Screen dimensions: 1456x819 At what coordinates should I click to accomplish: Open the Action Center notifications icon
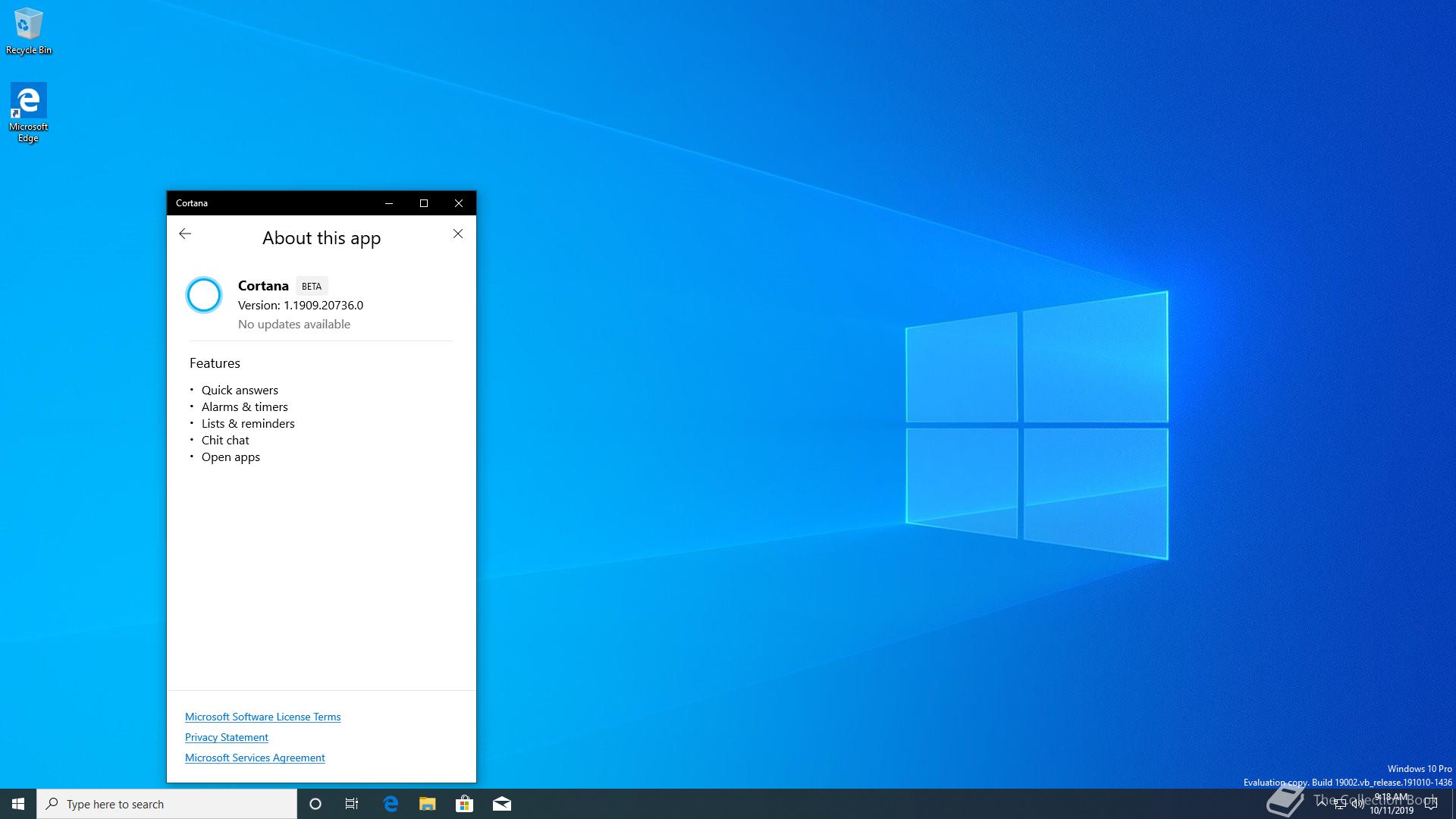[x=1431, y=804]
